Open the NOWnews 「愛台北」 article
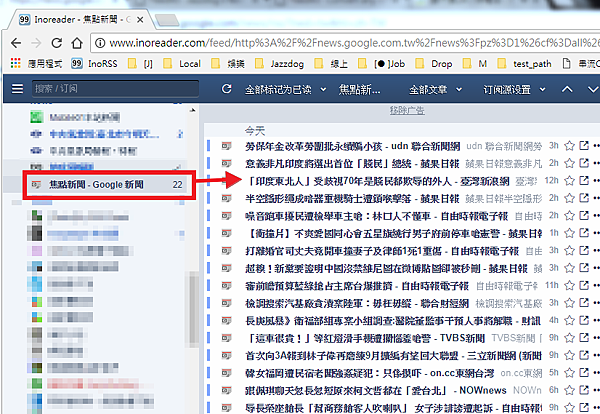Viewport: 600px width, 414px height. point(376,391)
